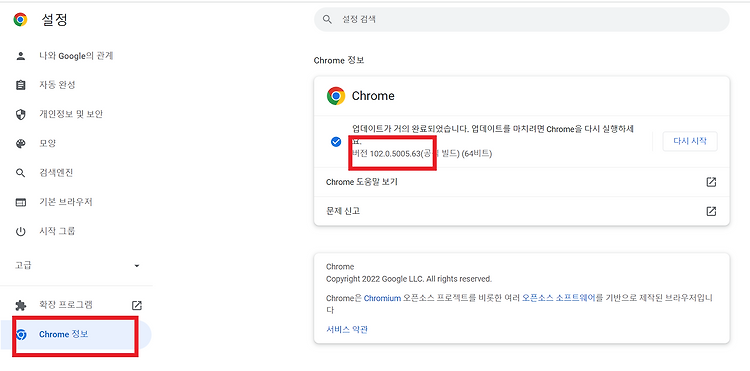Click the Chrome logo beside 설정 title

(x=20, y=20)
